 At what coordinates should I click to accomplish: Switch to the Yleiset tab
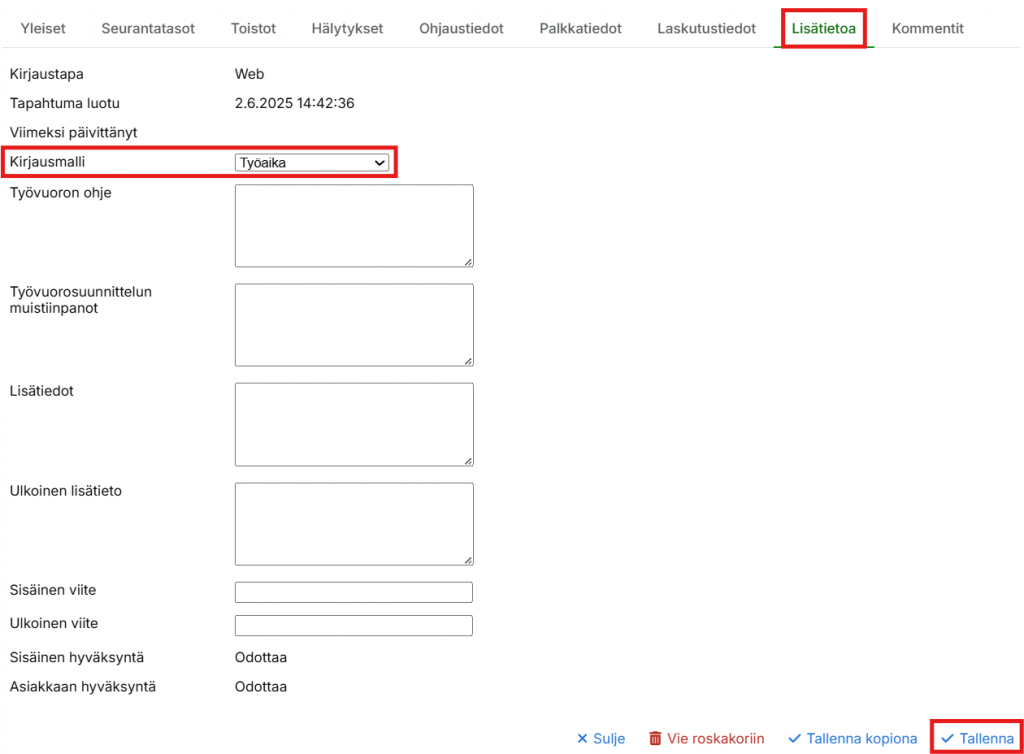tap(43, 28)
